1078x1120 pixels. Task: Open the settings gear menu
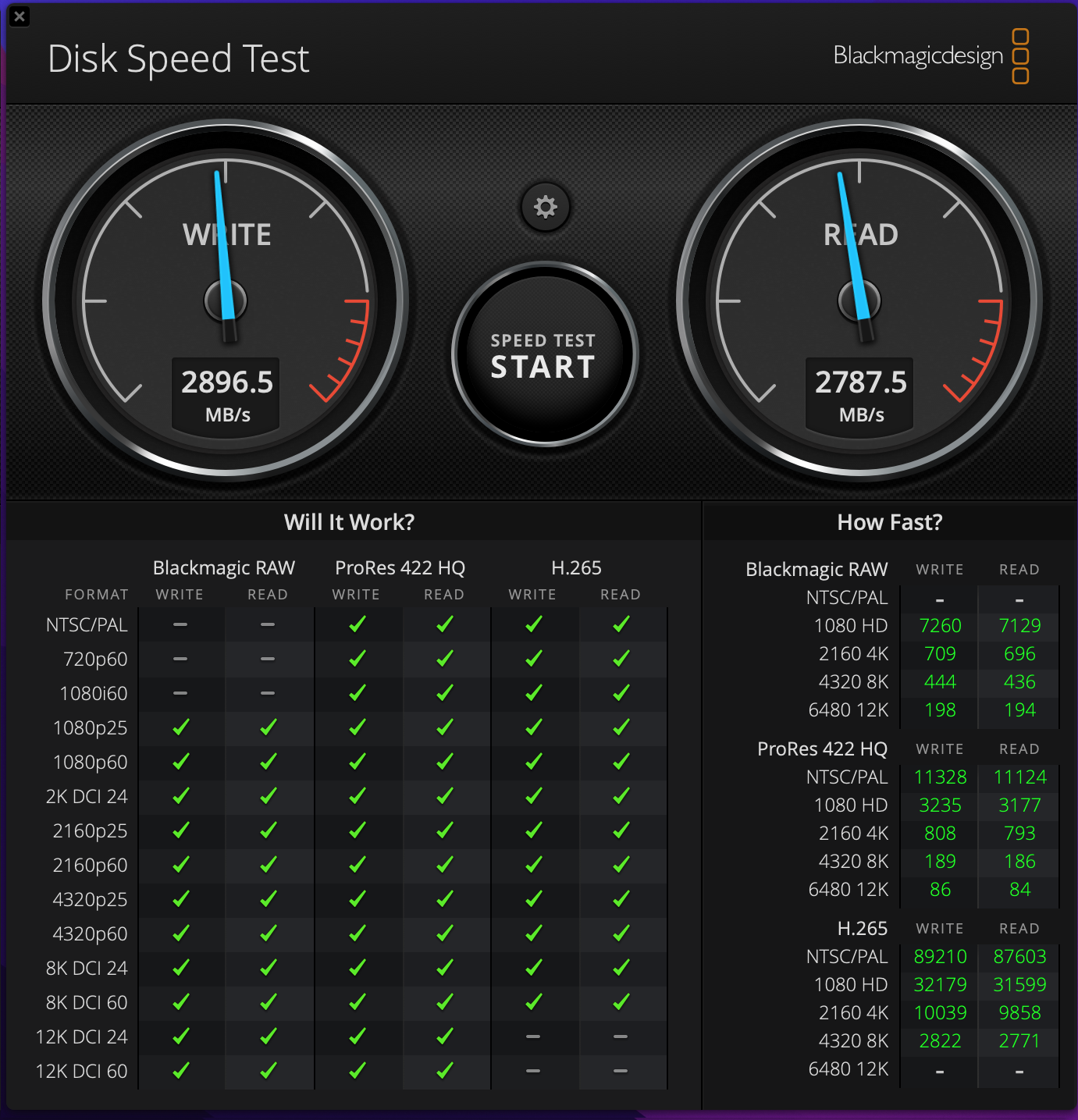546,206
